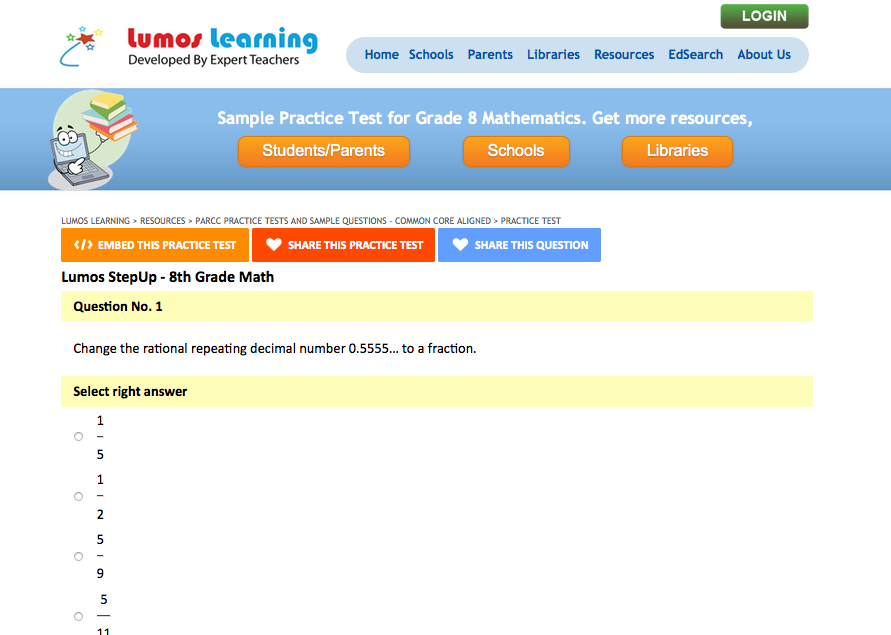Choose the 5/9 answer radio button
The image size is (891, 635).
78,557
